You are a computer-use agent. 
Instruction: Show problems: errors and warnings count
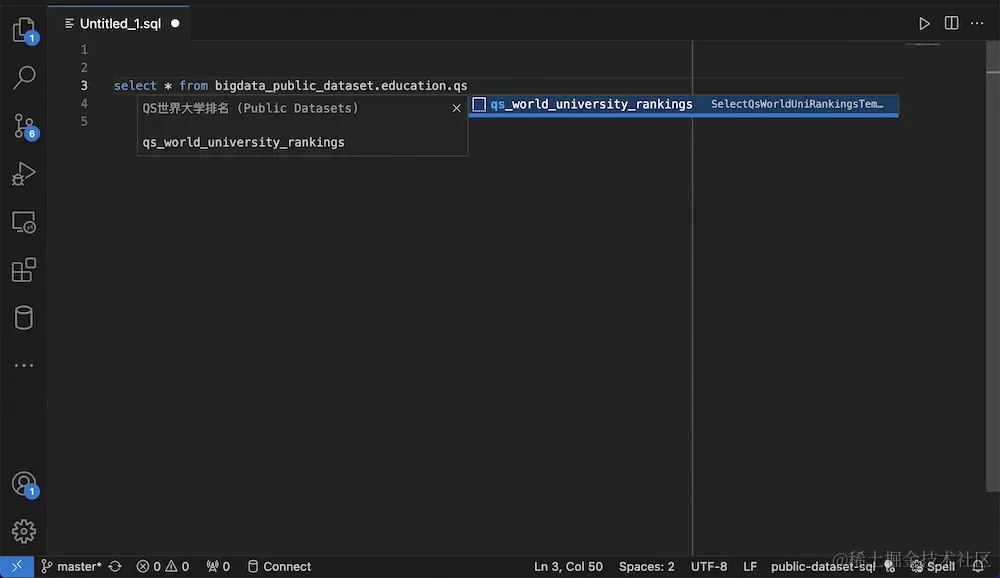[x=163, y=567]
